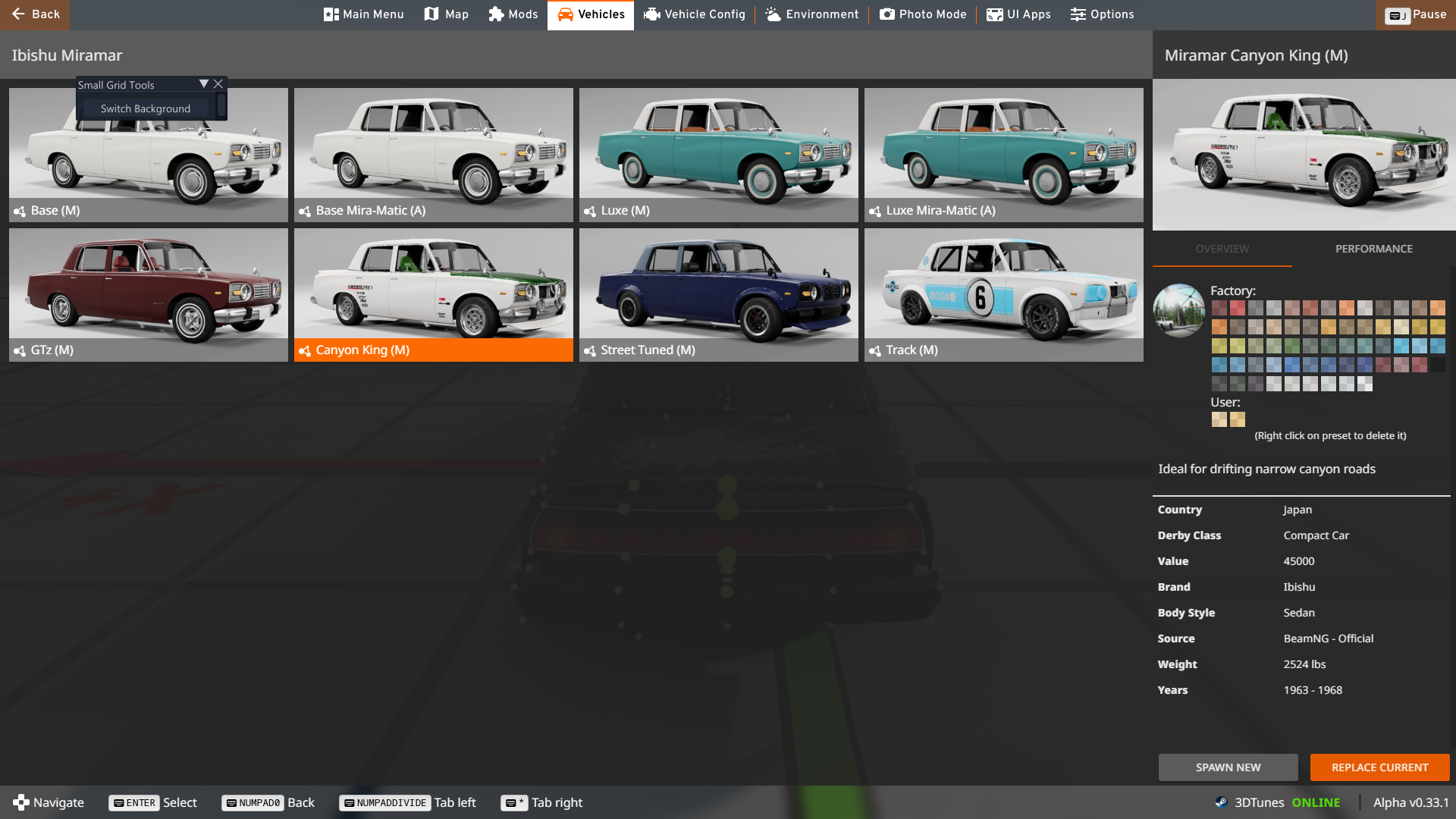This screenshot has height=819, width=1456.
Task: Select the Street Tuned (M) thumbnail
Action: click(719, 294)
